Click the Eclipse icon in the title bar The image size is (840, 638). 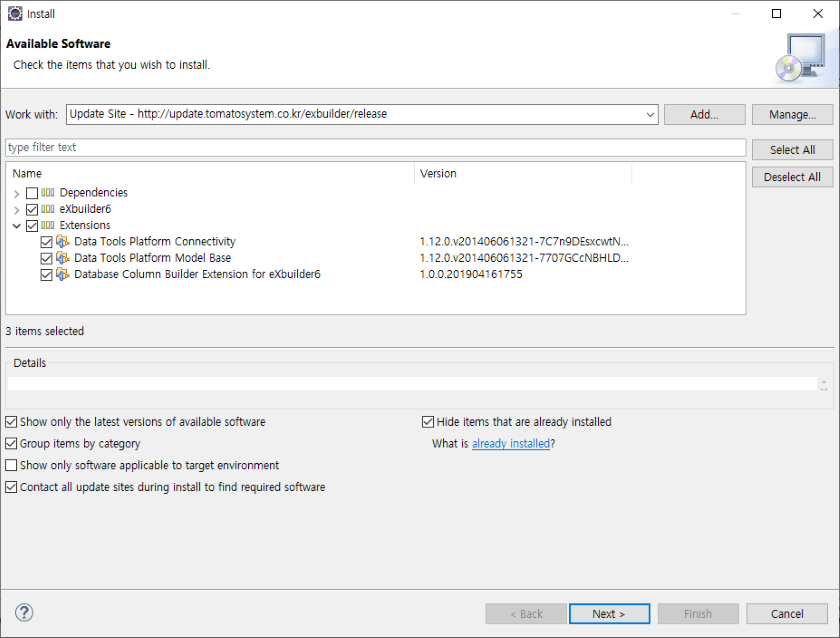click(x=14, y=14)
